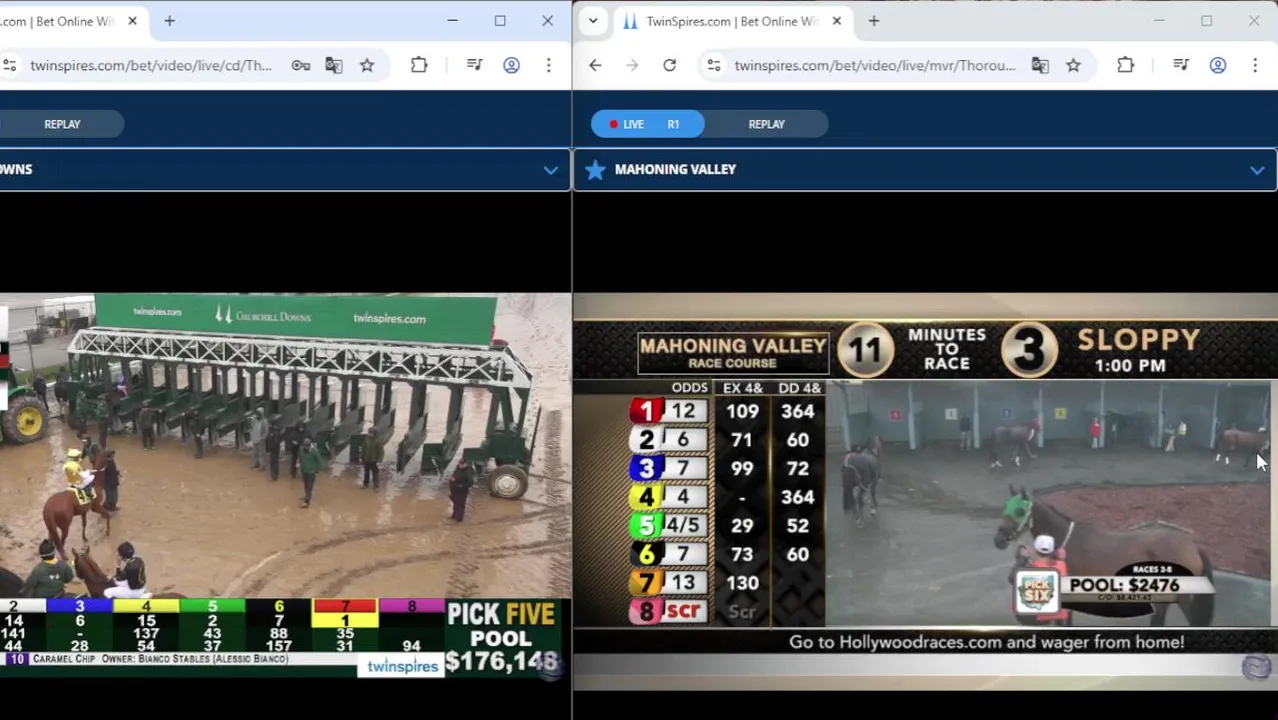Viewport: 1278px width, 720px height.
Task: Click the left window's address bar URL
Action: [151, 66]
